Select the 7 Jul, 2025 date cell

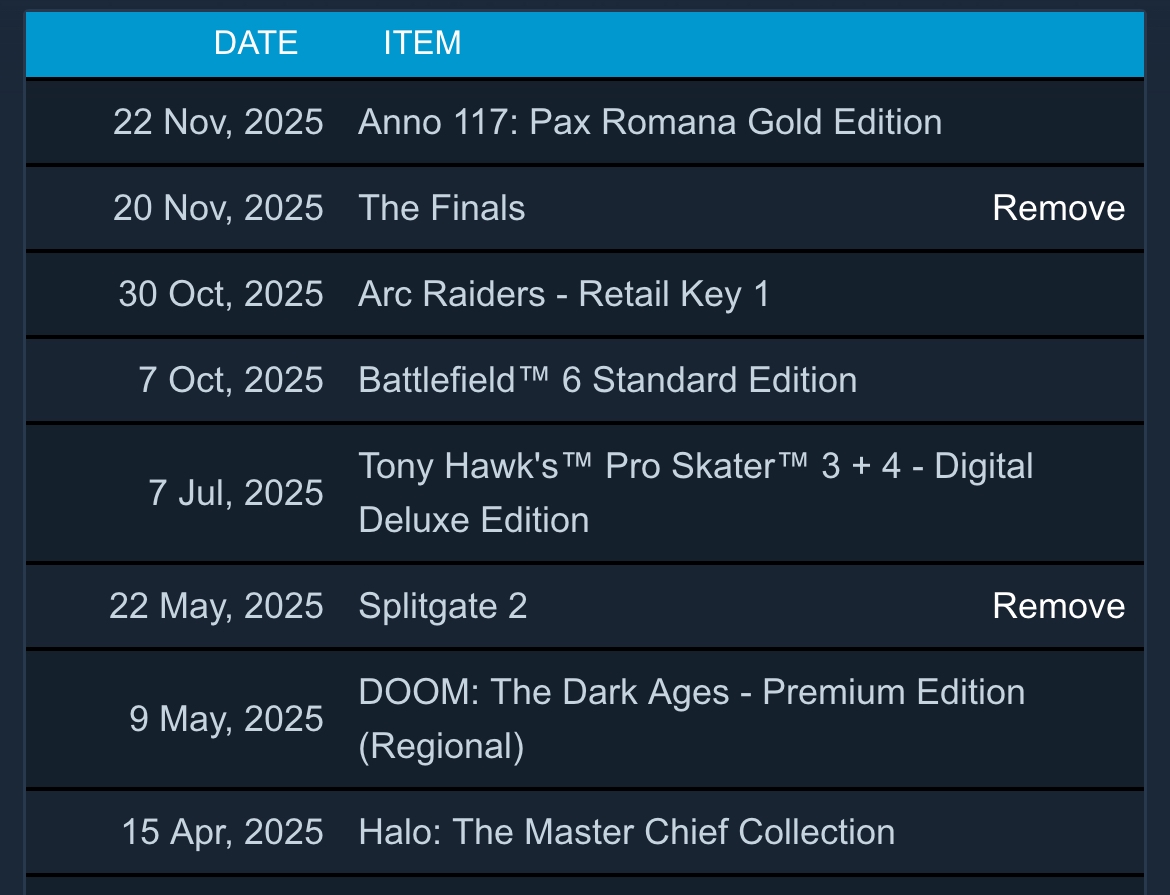click(236, 493)
